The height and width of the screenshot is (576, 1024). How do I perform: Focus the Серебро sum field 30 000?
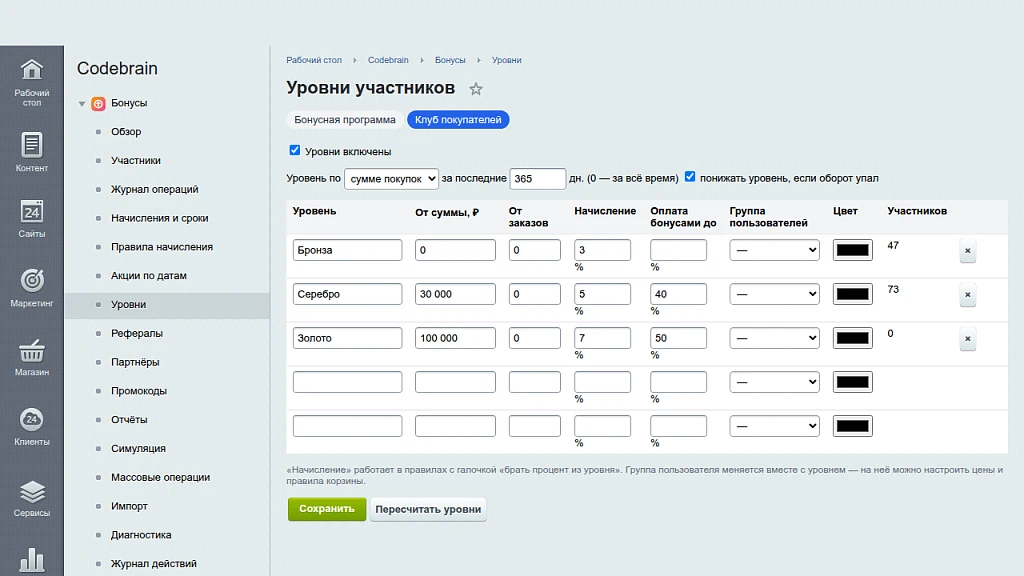[x=455, y=294]
